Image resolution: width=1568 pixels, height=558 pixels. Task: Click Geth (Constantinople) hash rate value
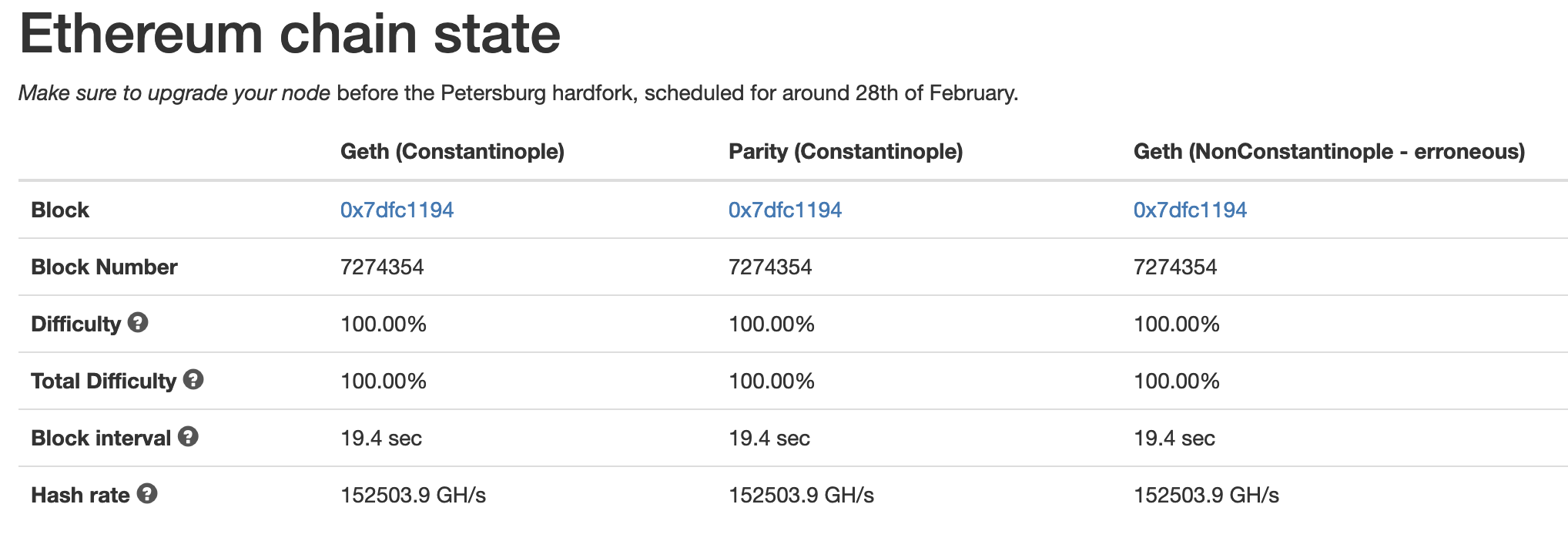tap(413, 495)
